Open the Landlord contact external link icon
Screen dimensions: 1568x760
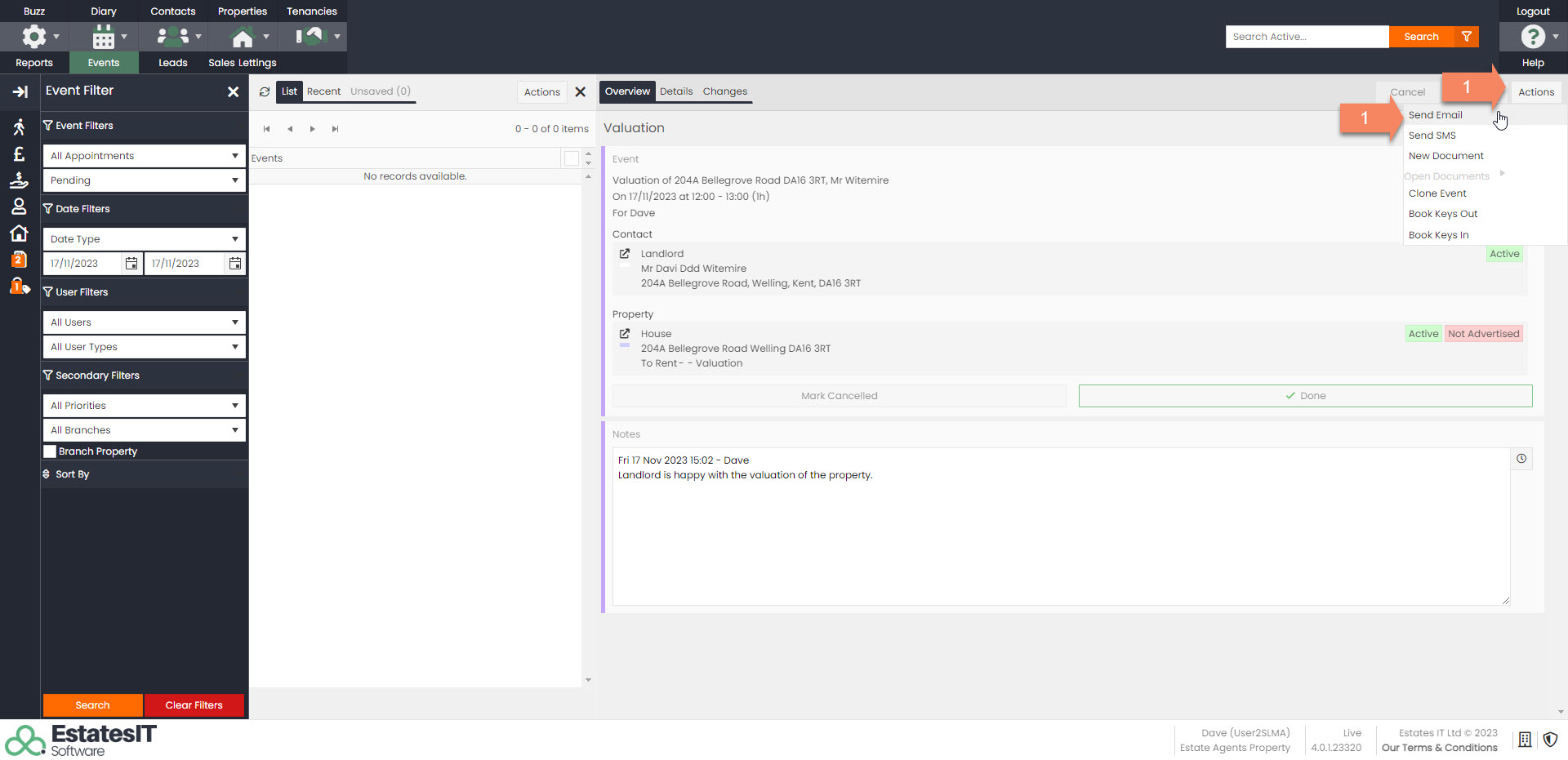[625, 254]
